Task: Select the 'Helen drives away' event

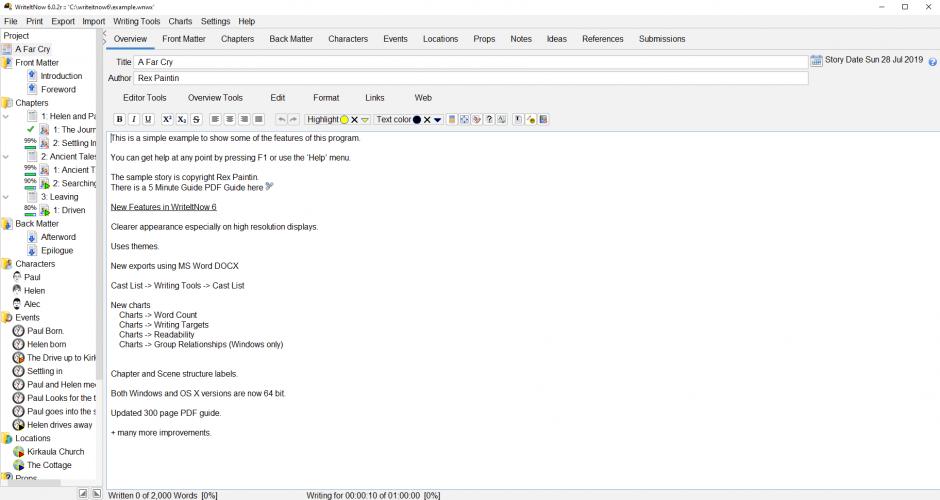Action: pos(59,425)
